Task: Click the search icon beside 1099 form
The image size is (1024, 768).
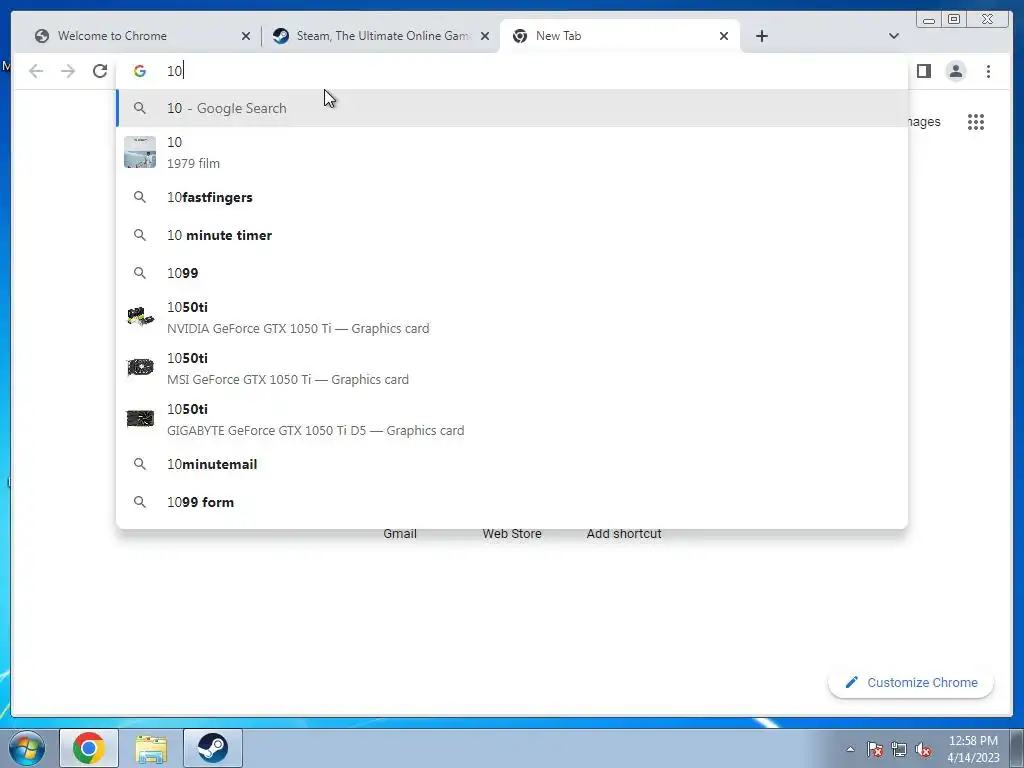Action: (x=140, y=502)
